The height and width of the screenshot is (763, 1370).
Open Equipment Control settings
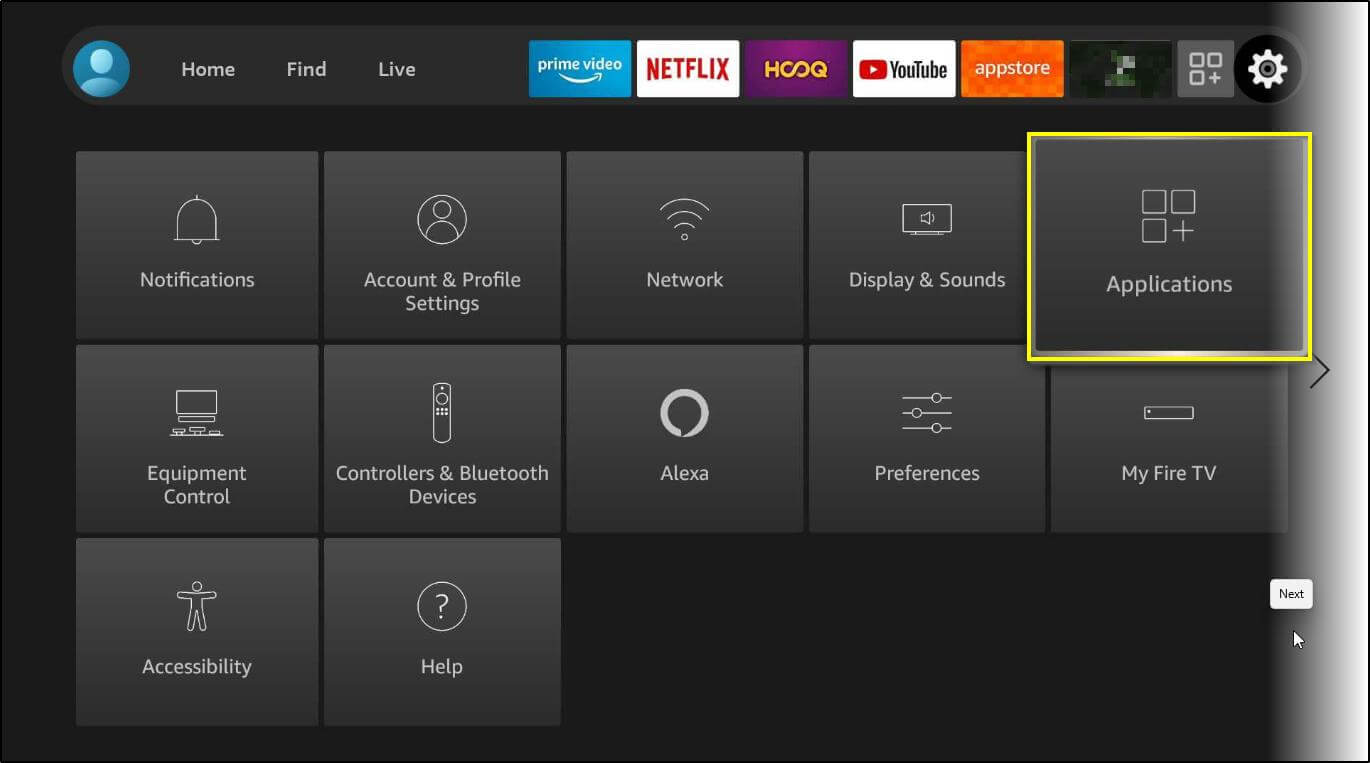(196, 437)
